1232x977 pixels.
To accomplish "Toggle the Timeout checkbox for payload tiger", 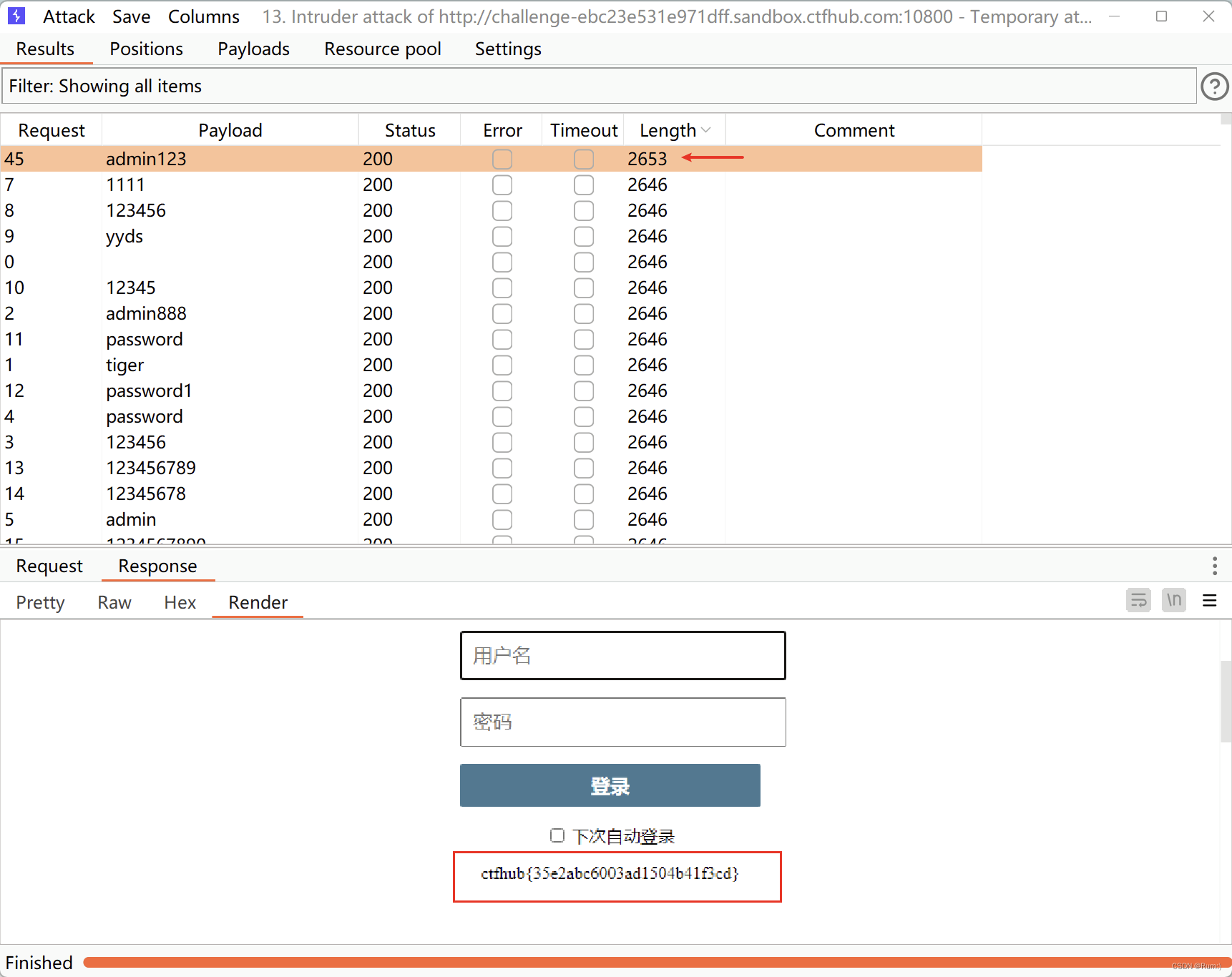I will (584, 365).
